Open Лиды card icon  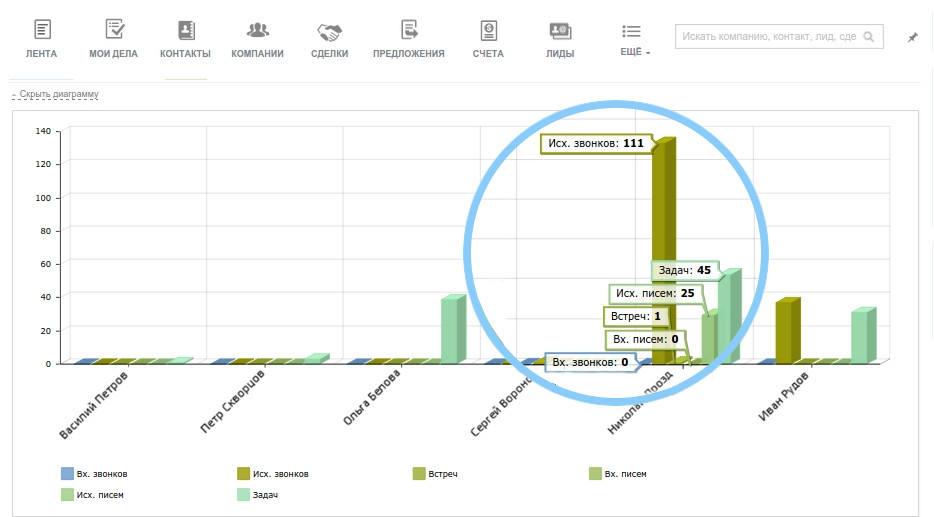pyautogui.click(x=560, y=30)
